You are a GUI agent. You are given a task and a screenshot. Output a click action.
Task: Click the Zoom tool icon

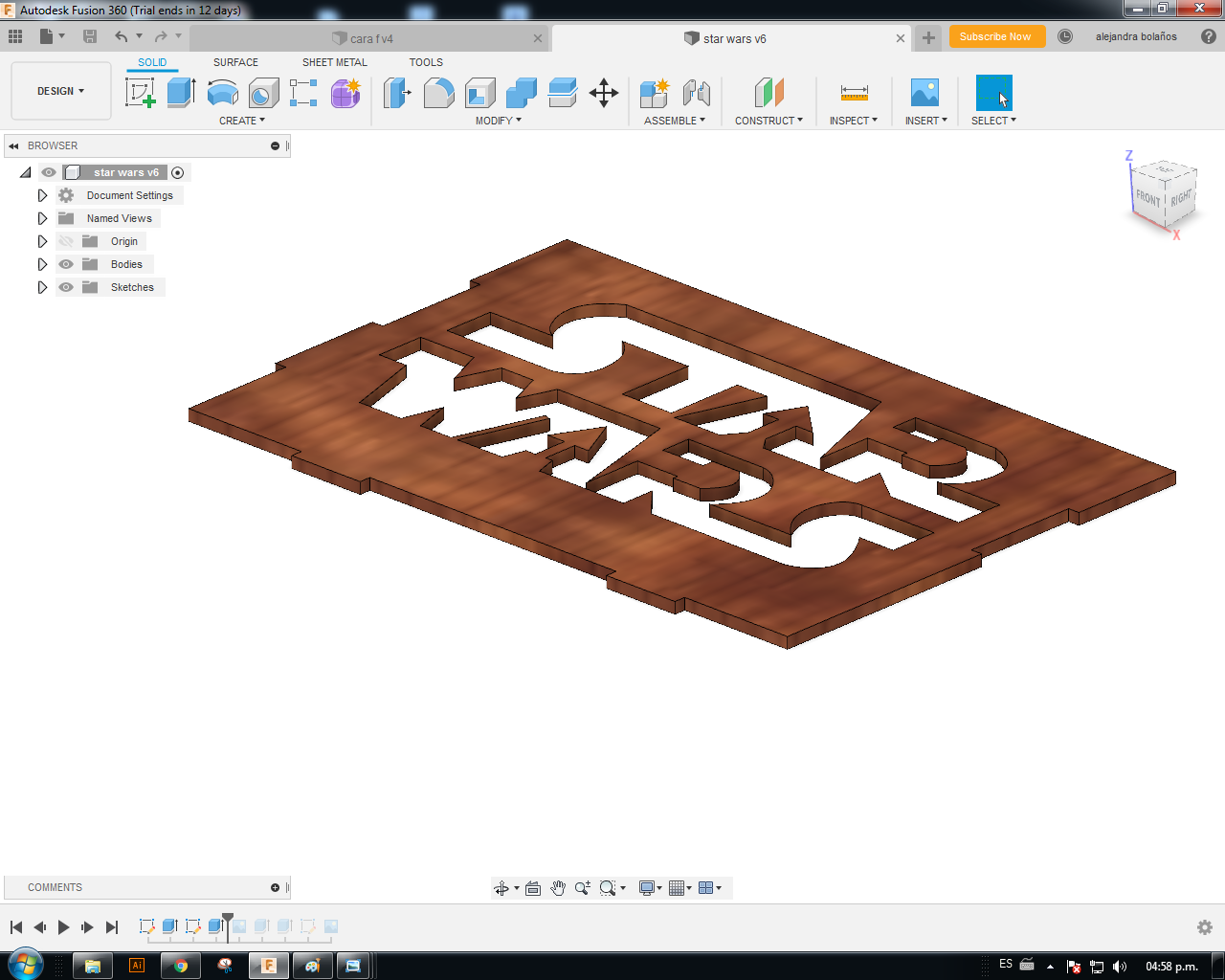(x=582, y=888)
